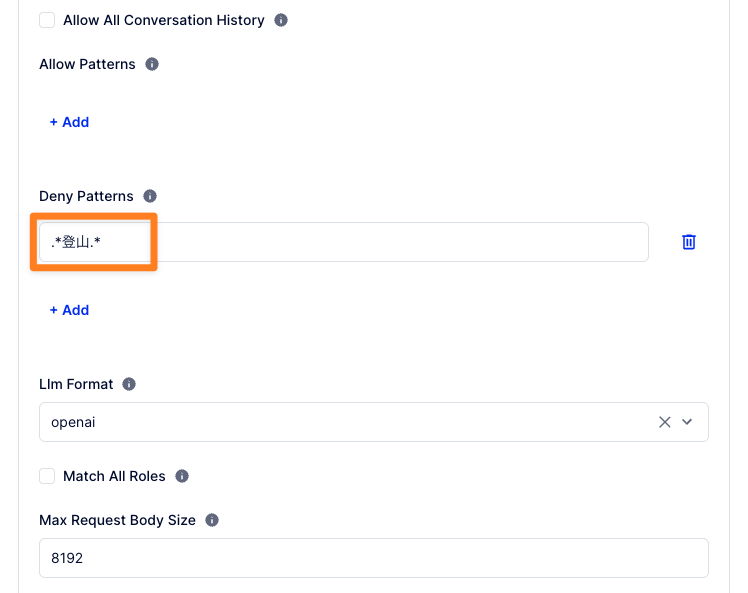The width and height of the screenshot is (748, 593).
Task: Clear the openai selection with X icon
Action: [664, 422]
